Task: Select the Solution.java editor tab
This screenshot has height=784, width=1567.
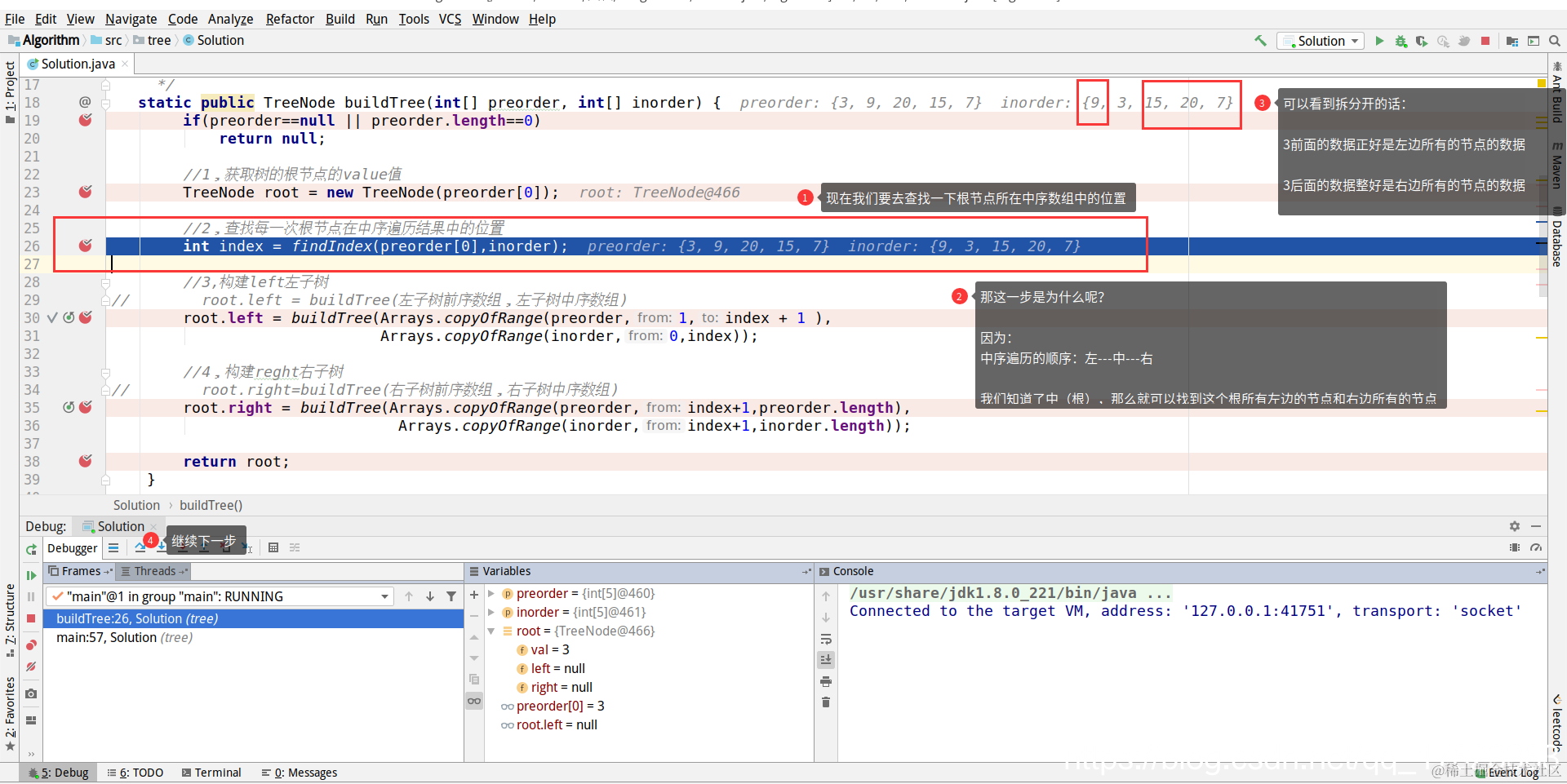Action: (x=78, y=64)
